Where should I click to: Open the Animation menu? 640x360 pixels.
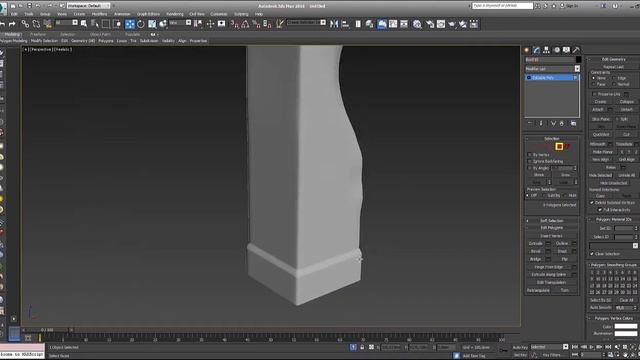pos(122,14)
